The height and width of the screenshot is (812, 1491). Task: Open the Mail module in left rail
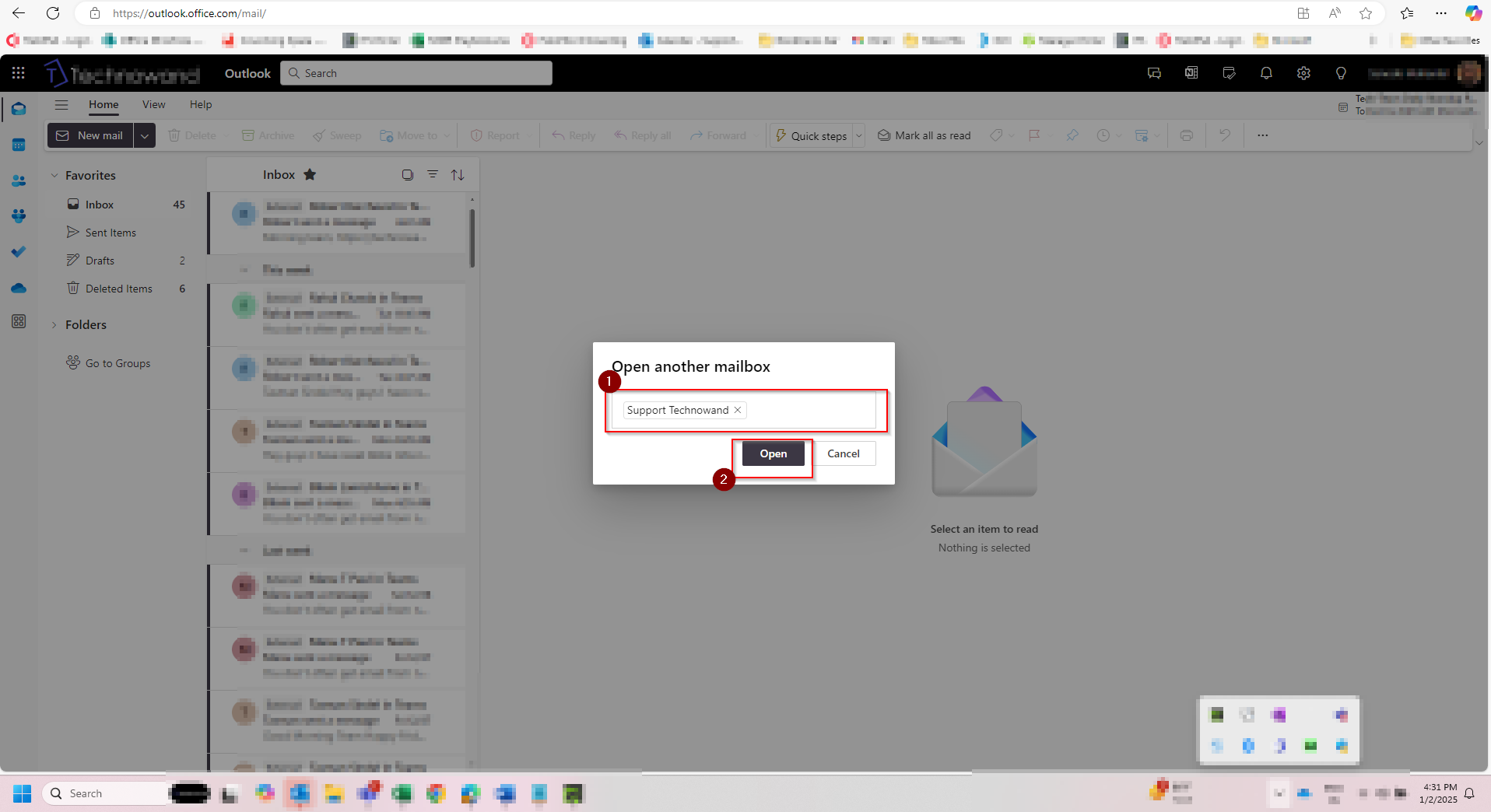(x=19, y=109)
